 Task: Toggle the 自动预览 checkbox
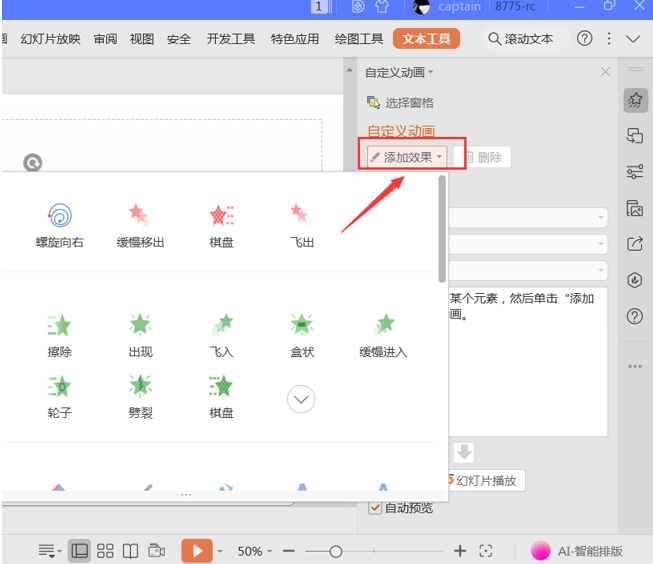click(375, 507)
